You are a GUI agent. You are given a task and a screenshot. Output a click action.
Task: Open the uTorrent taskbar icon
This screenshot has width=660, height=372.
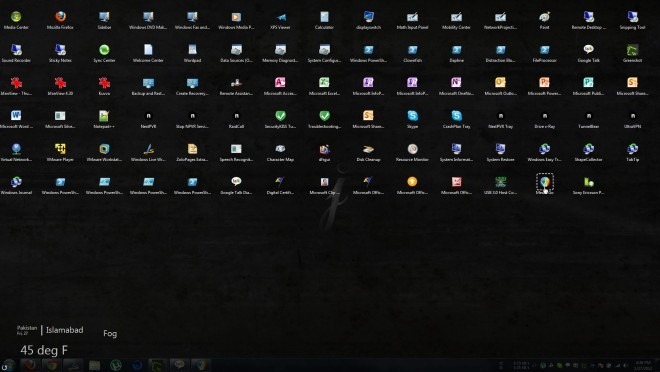point(116,365)
